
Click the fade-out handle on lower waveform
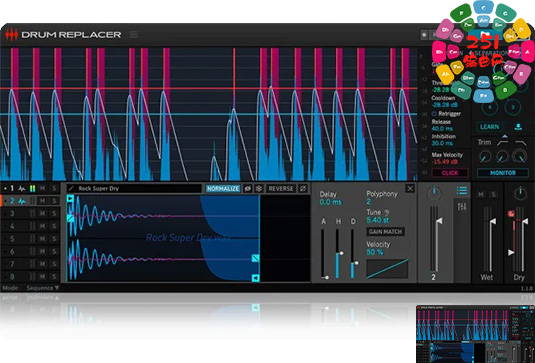tap(256, 258)
